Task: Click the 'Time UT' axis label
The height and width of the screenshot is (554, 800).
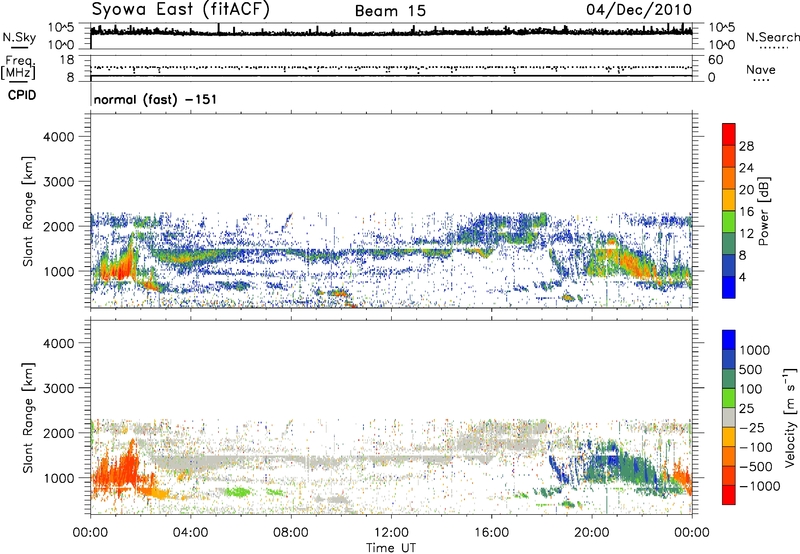Action: pyautogui.click(x=391, y=547)
